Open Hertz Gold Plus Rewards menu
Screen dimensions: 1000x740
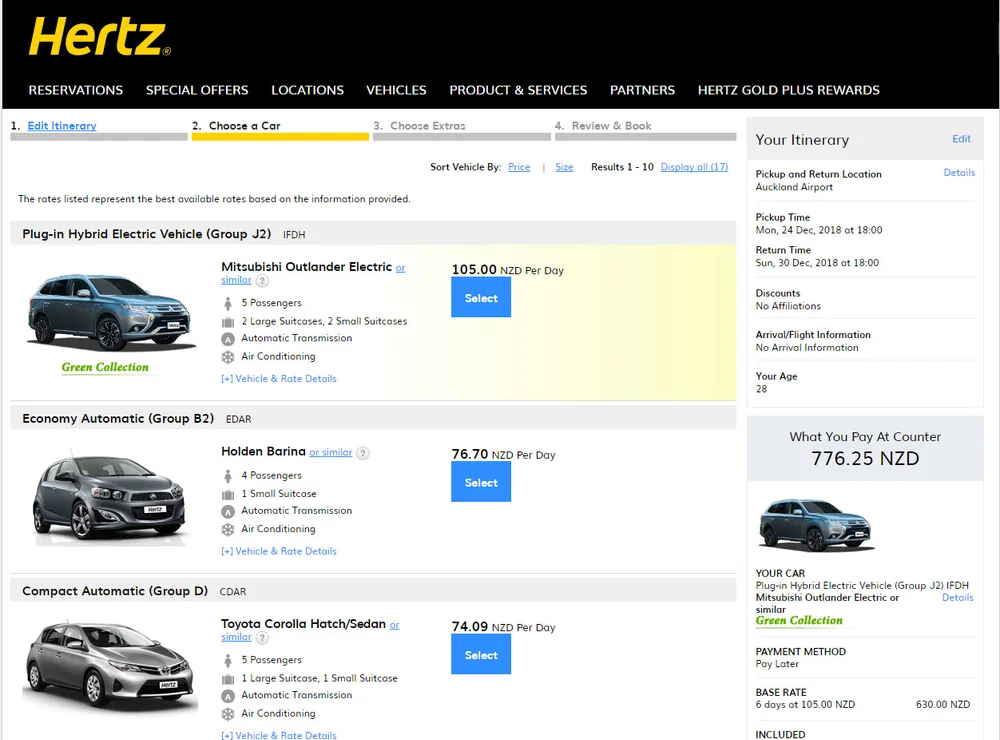(x=788, y=90)
